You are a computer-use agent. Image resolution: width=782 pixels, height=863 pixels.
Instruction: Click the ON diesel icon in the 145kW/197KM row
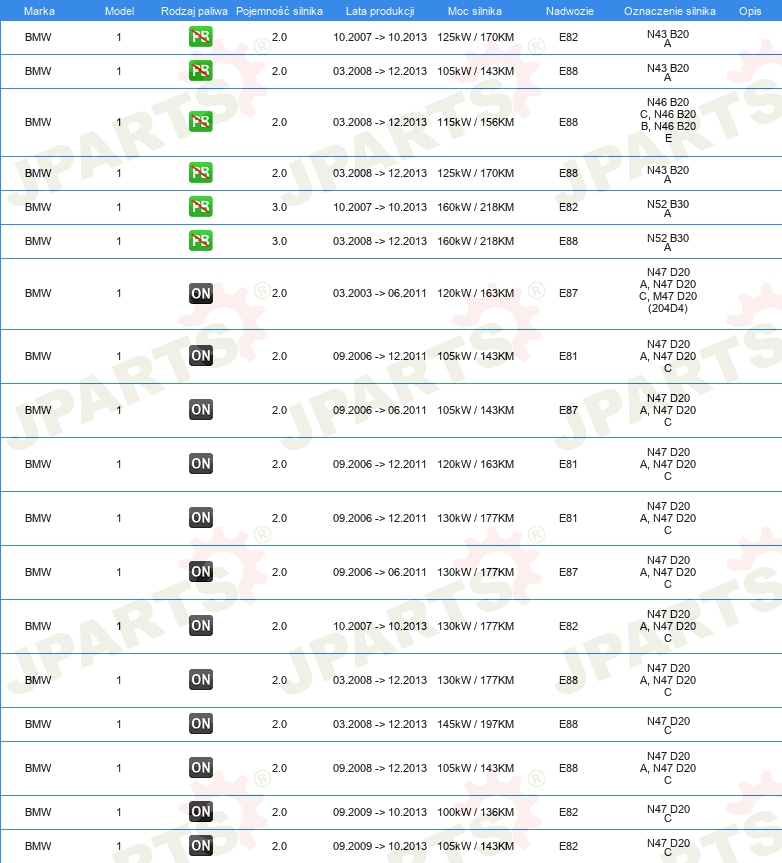[x=200, y=723]
